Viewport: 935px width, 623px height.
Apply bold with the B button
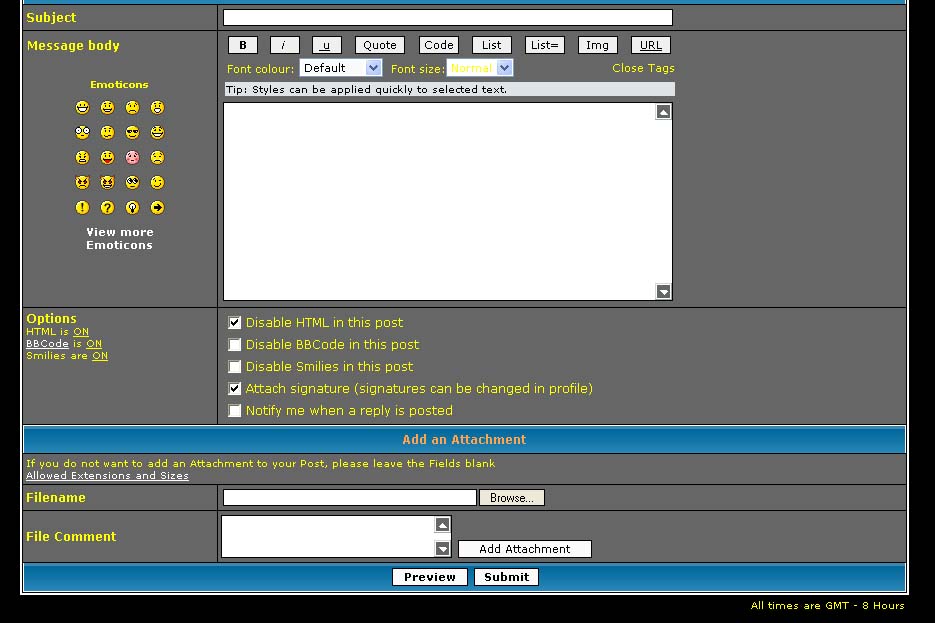(243, 45)
